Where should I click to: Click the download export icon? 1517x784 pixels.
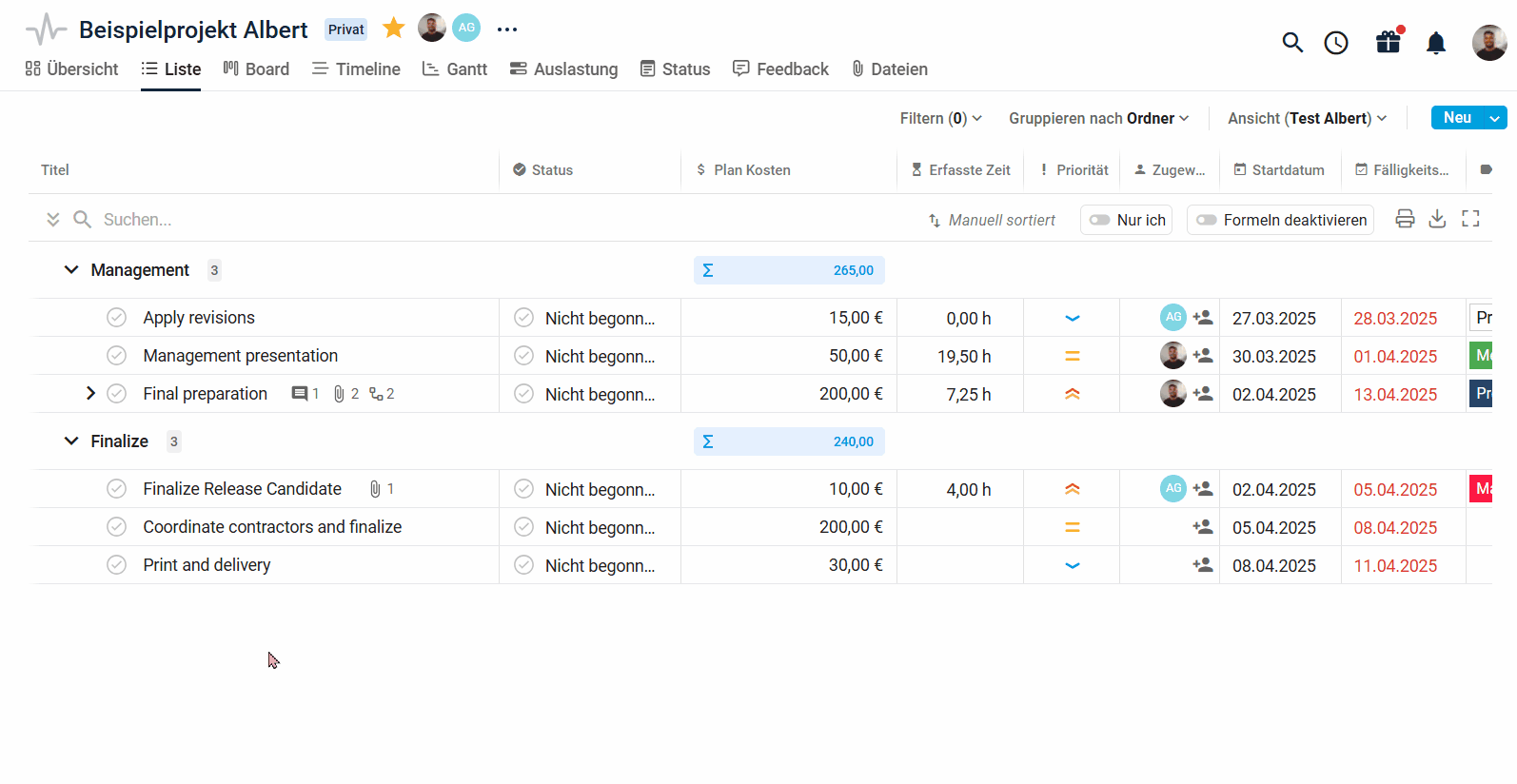(x=1437, y=219)
